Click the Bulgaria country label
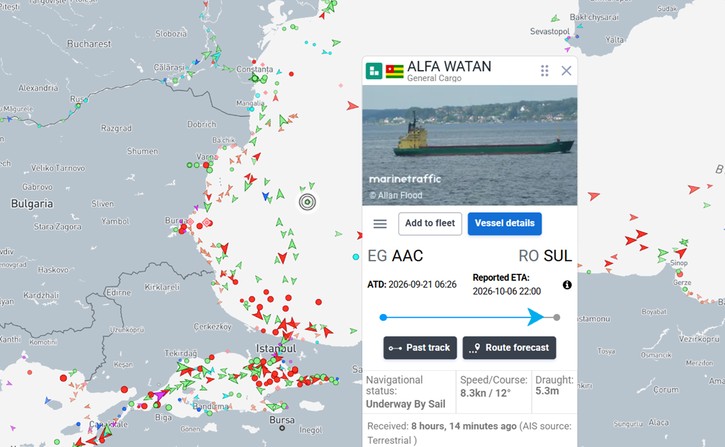 [32, 204]
